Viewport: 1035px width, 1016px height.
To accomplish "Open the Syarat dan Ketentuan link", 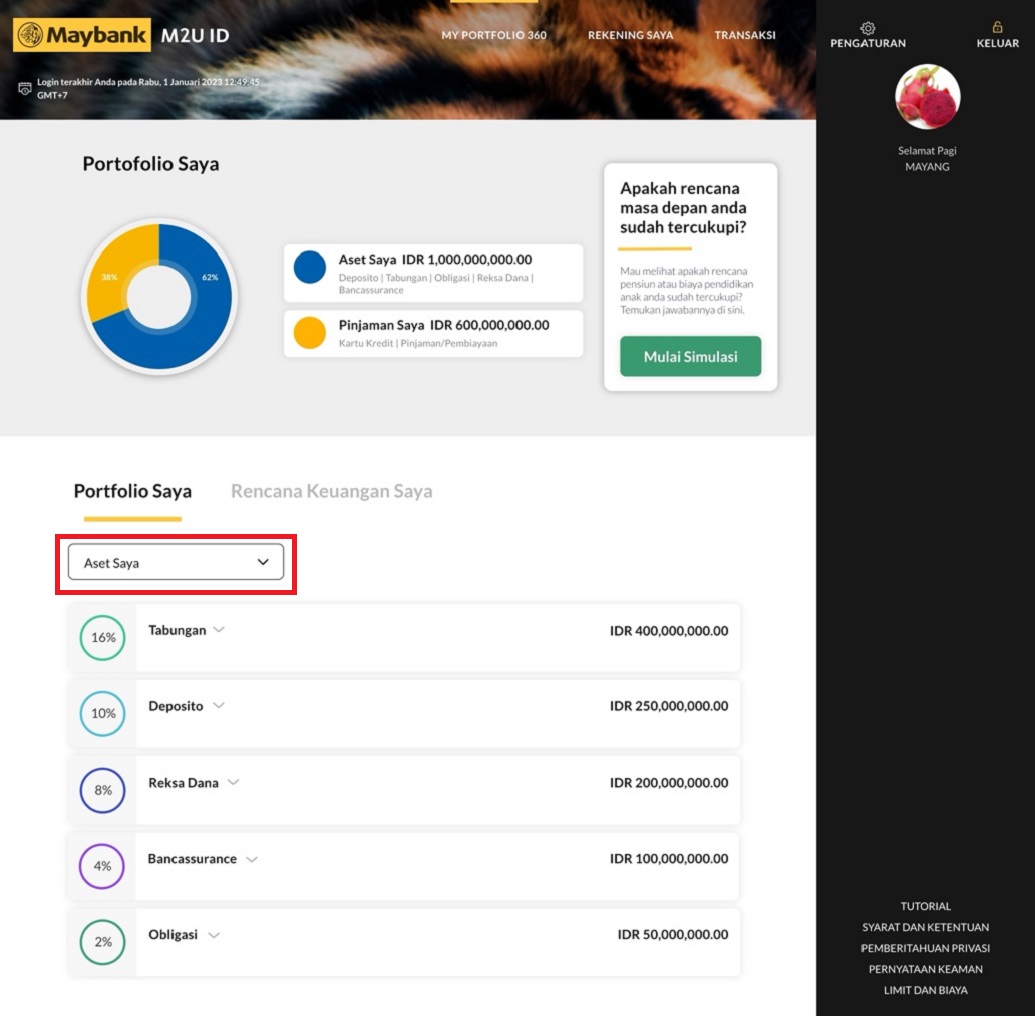I will [x=925, y=927].
